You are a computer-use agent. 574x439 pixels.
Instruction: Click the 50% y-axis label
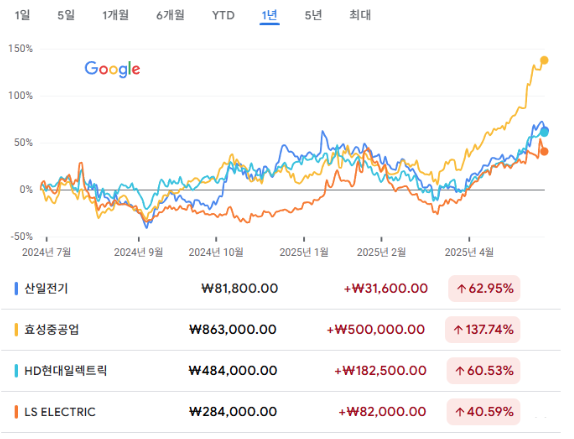pos(23,142)
